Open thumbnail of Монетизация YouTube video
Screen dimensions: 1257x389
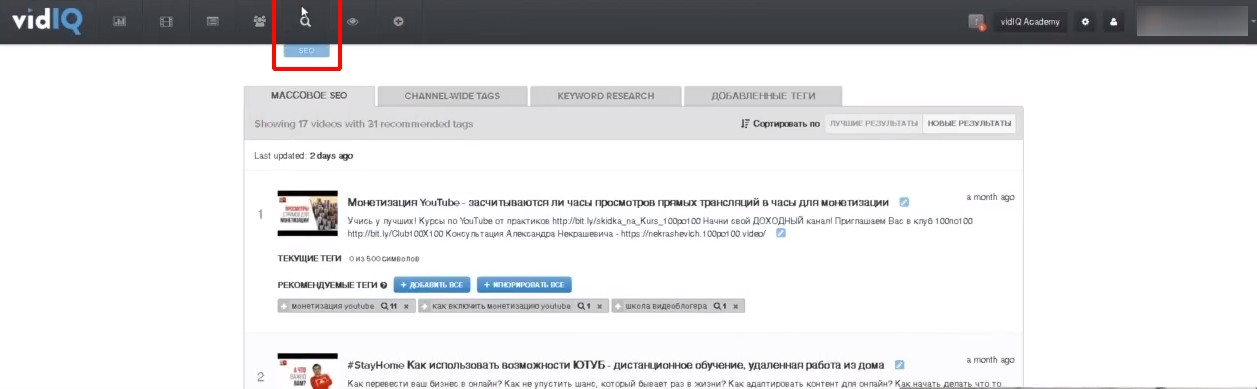coord(308,213)
